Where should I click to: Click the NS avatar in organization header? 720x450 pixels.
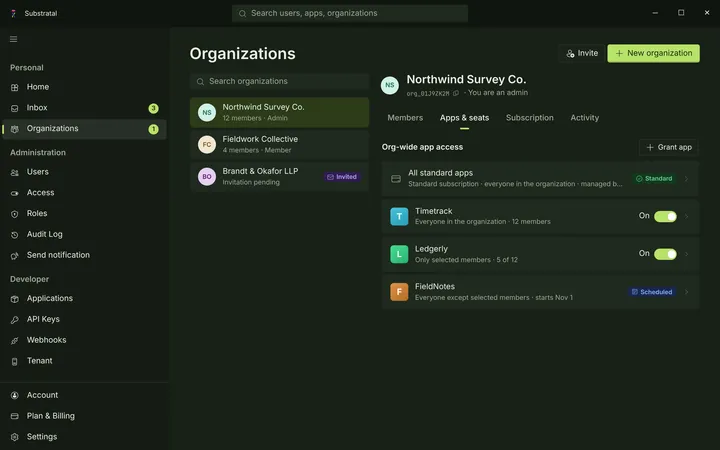tap(390, 85)
